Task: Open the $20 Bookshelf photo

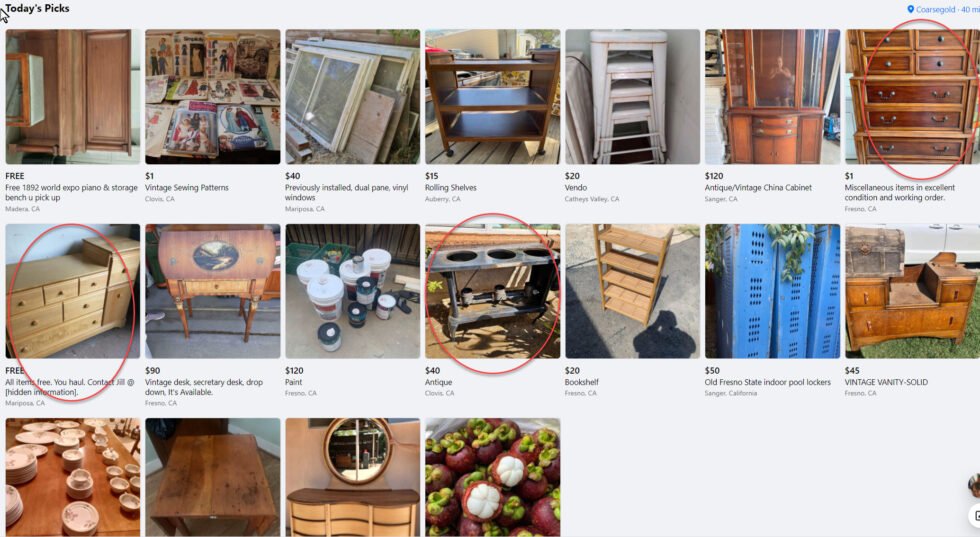Action: [632, 291]
